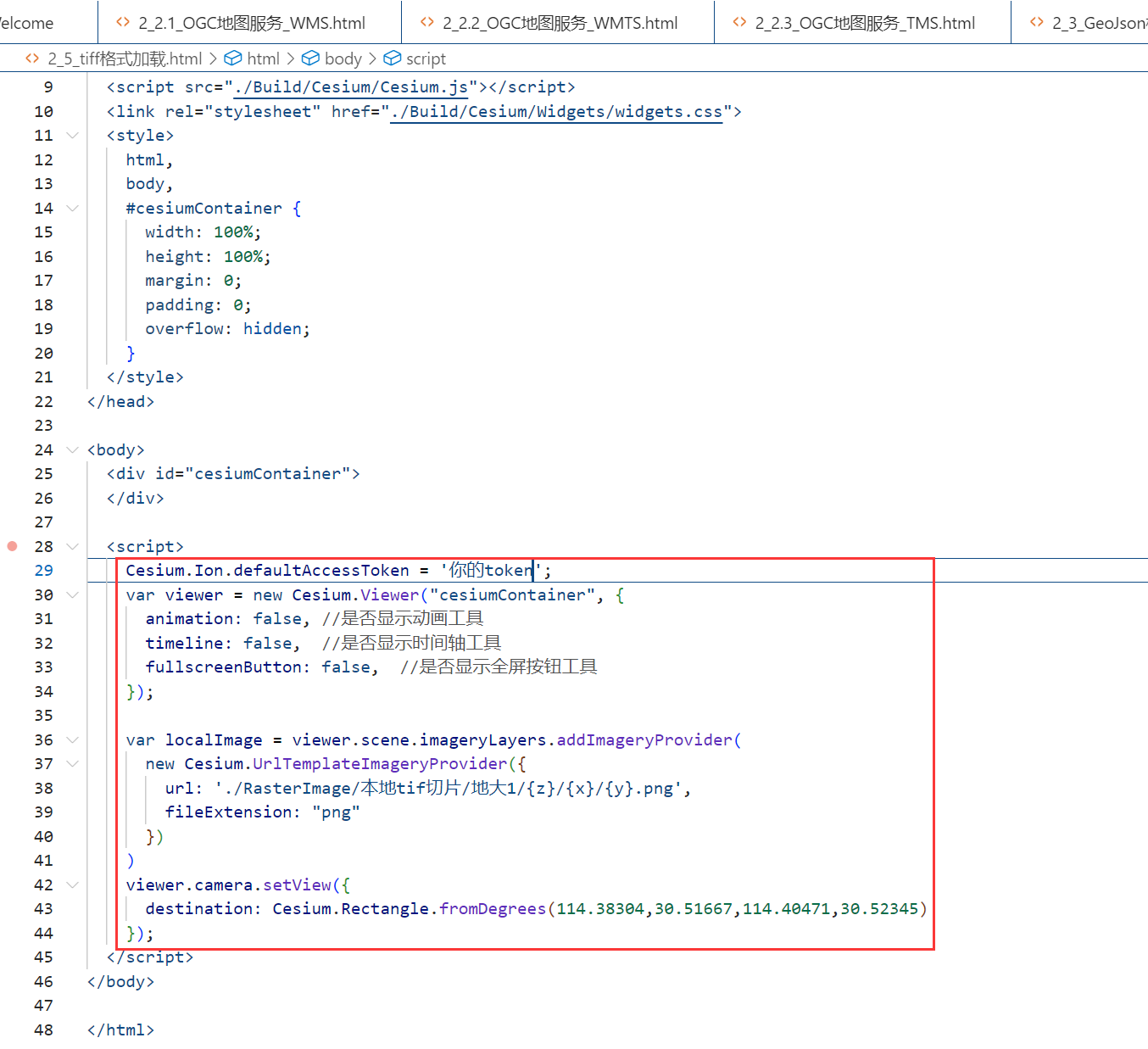Click 'fileExtension: "png"' on line 39
1148x1049 pixels.
point(262,812)
